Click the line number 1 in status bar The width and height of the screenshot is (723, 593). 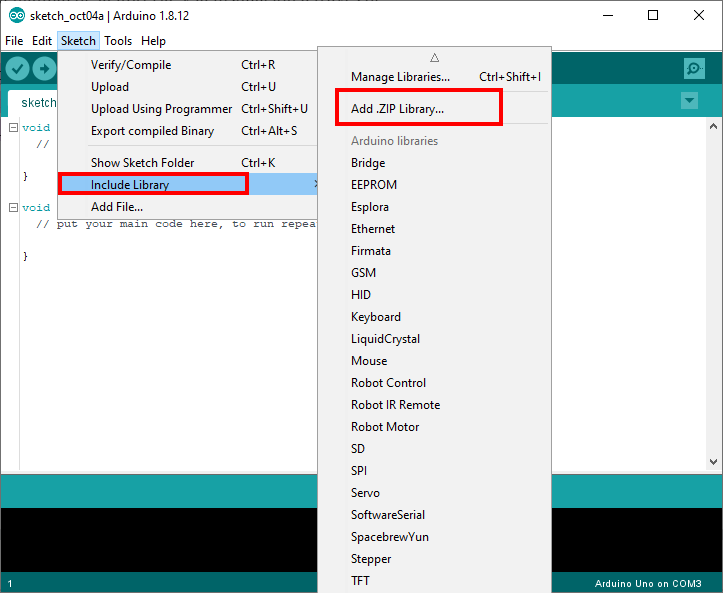(x=10, y=584)
